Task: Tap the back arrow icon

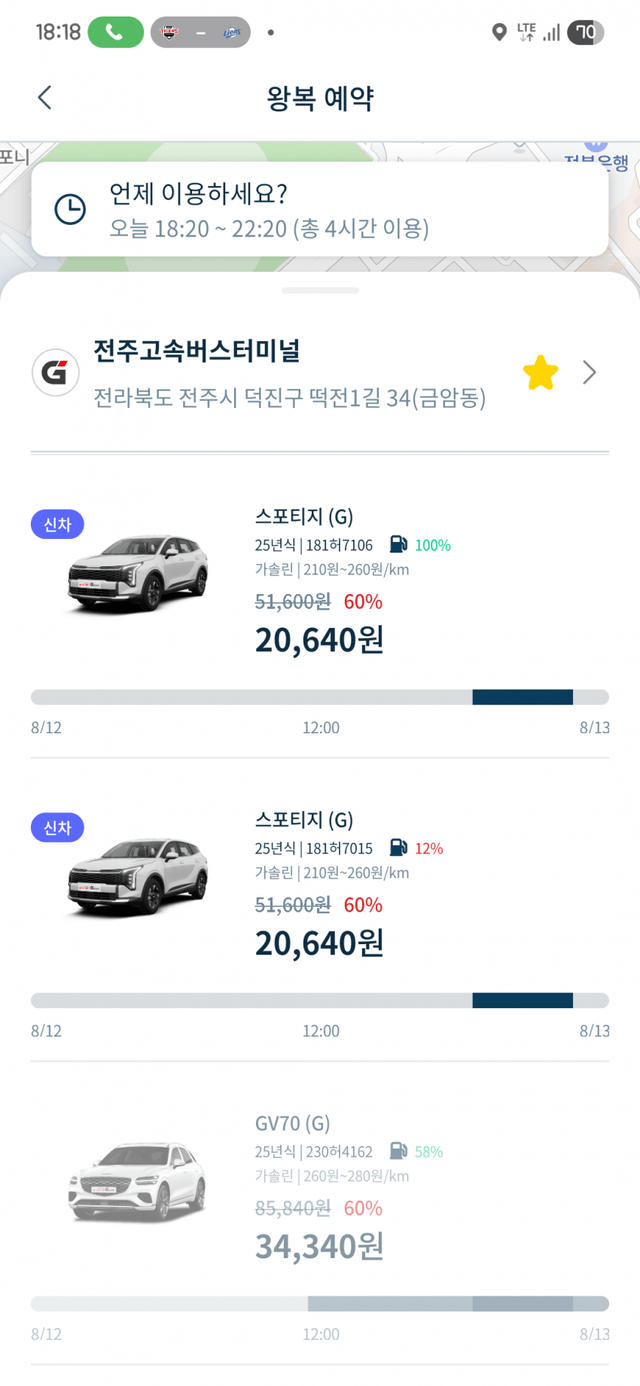Action: 44,97
